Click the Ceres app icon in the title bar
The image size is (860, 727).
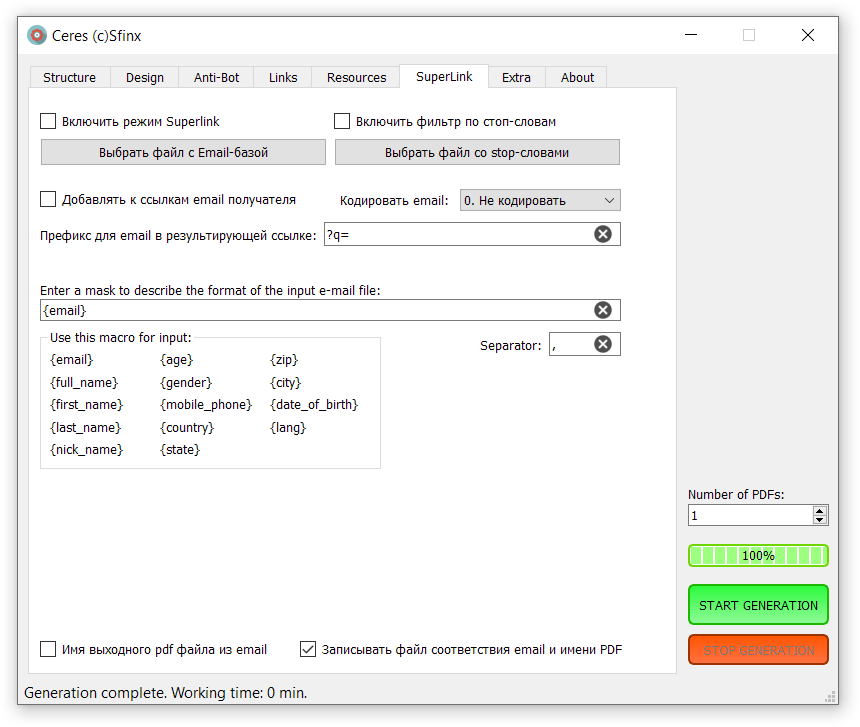pos(37,35)
